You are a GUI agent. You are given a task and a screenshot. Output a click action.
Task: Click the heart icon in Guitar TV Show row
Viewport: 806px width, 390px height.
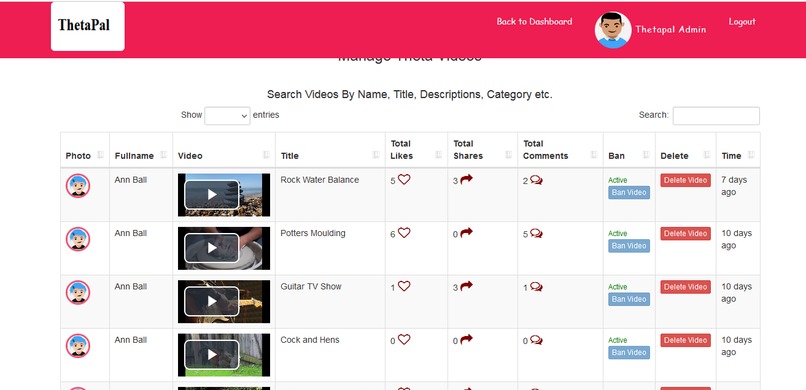pyautogui.click(x=404, y=286)
